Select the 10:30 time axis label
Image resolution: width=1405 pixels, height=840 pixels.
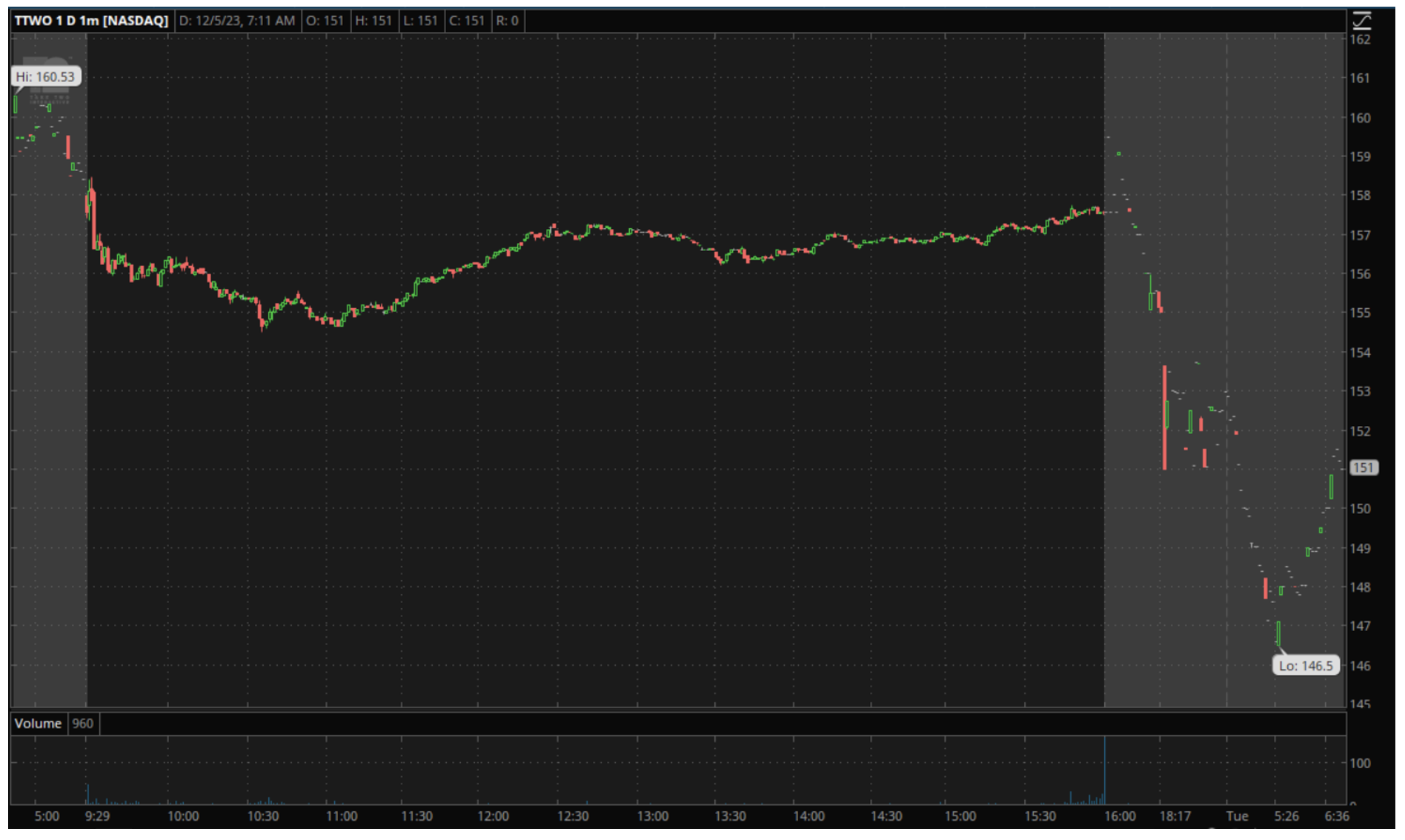click(263, 816)
